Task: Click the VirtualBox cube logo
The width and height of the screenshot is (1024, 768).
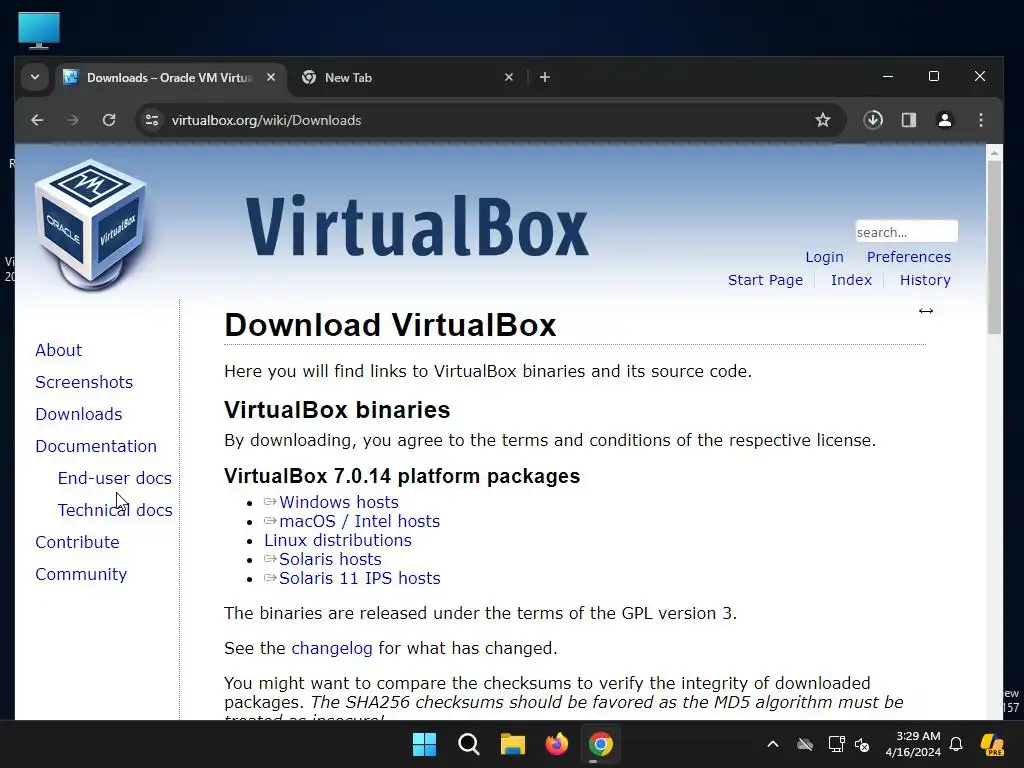Action: (x=91, y=224)
